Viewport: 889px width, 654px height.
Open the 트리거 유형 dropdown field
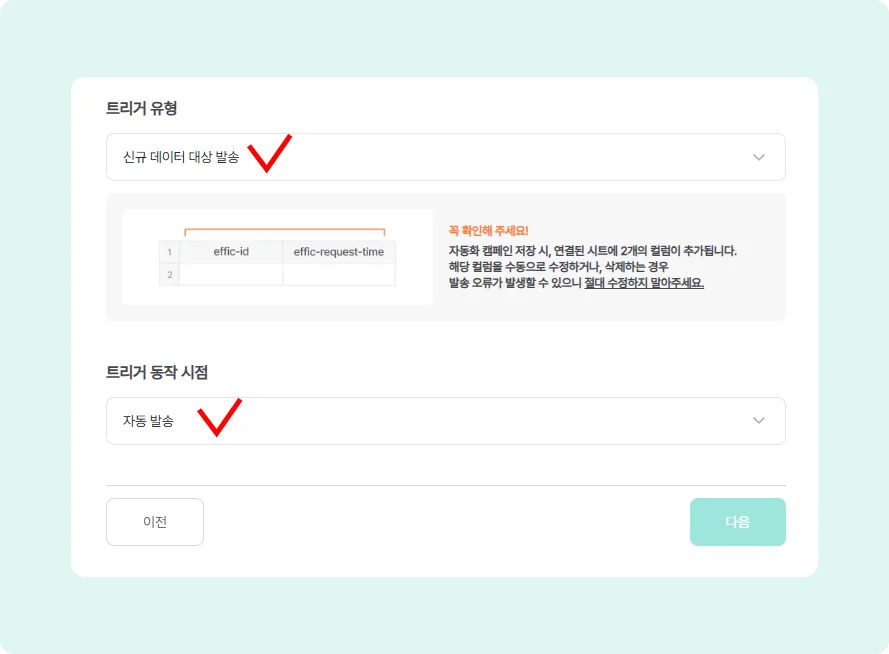(445, 157)
